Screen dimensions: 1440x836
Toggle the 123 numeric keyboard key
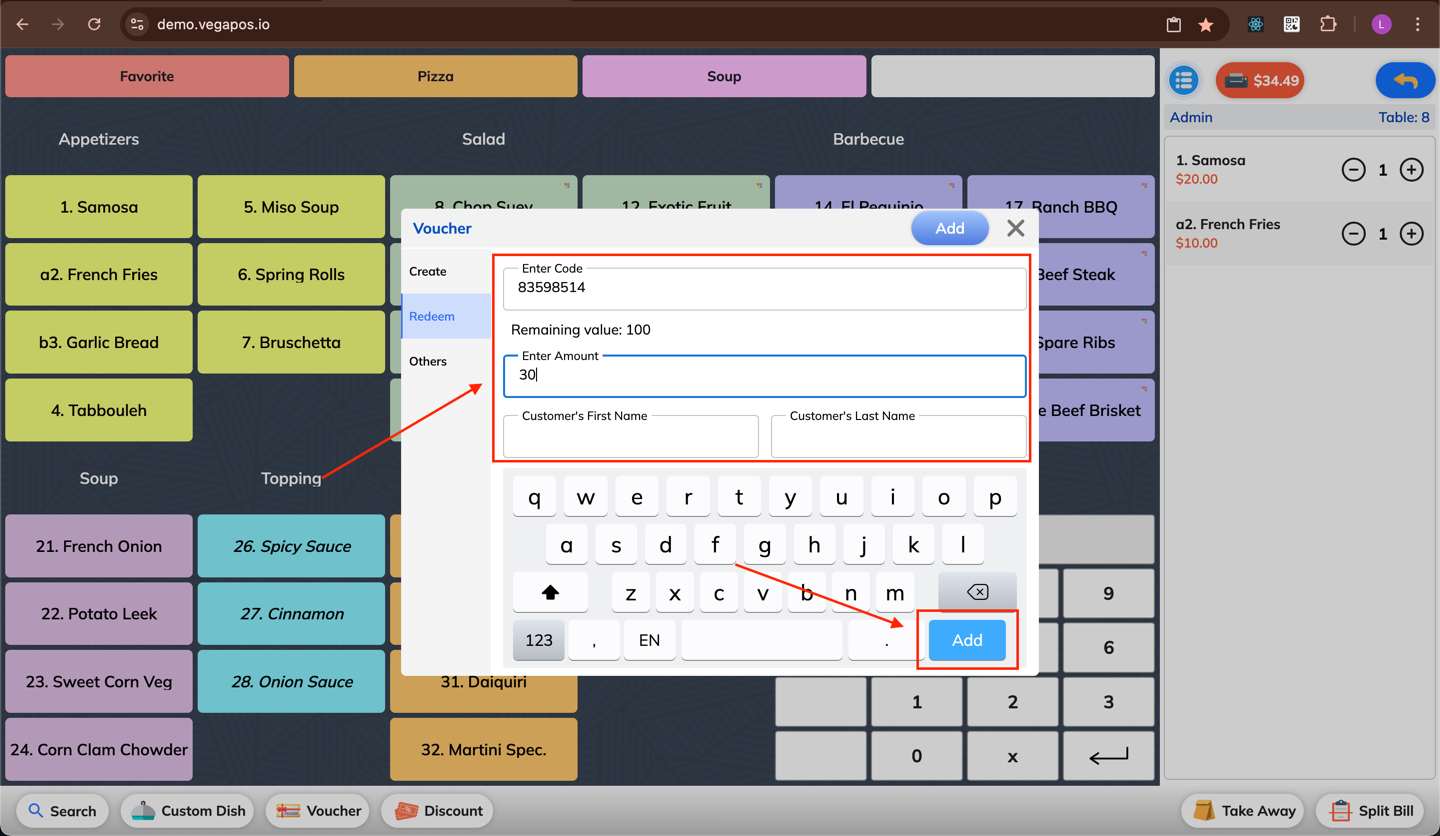tap(538, 640)
